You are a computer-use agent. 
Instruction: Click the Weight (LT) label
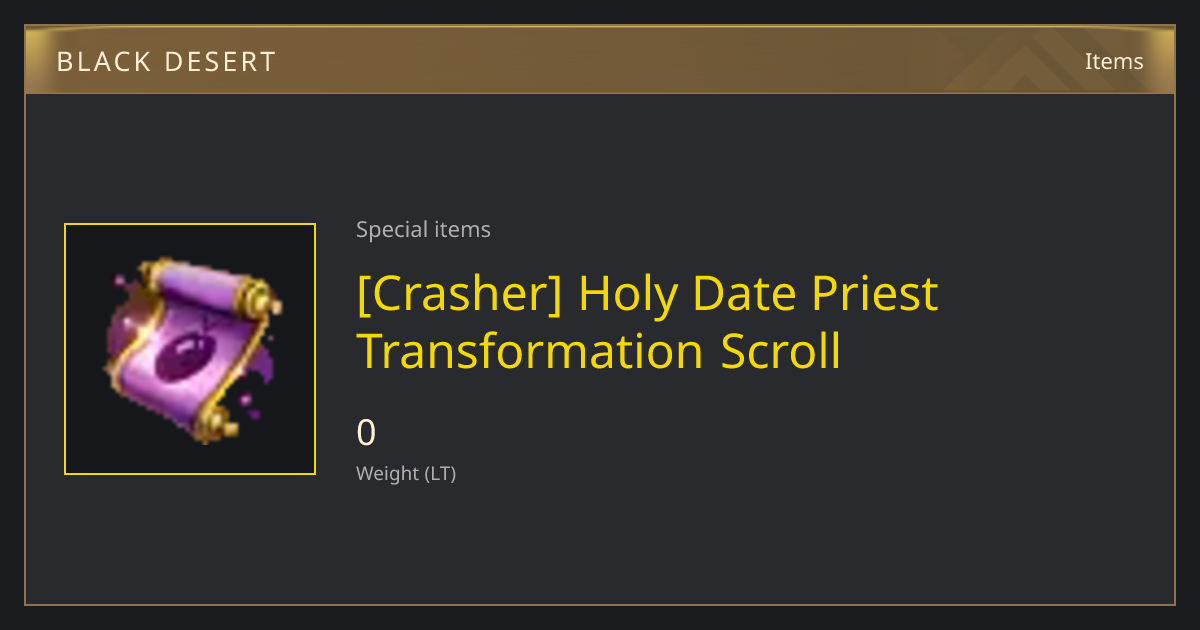pos(406,474)
